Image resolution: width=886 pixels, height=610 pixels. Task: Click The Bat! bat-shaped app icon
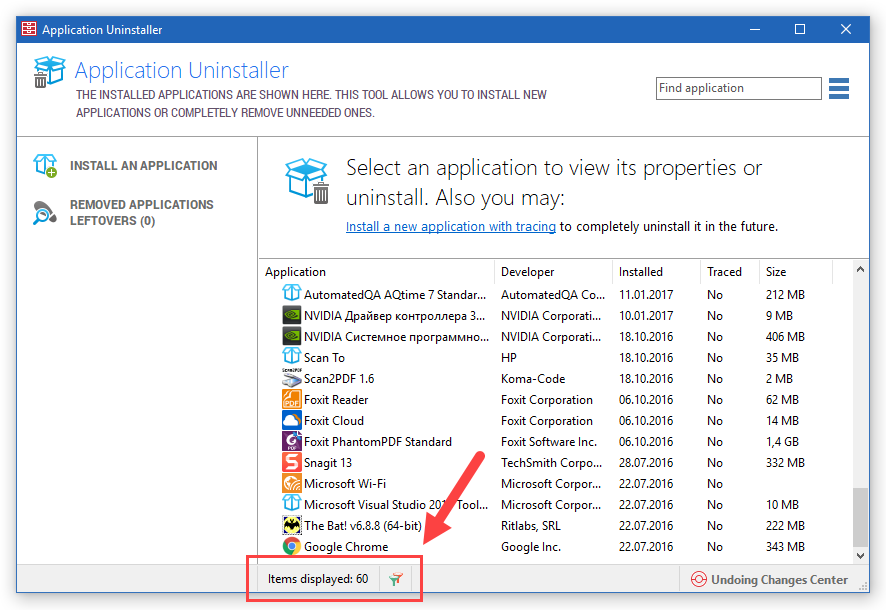(293, 525)
